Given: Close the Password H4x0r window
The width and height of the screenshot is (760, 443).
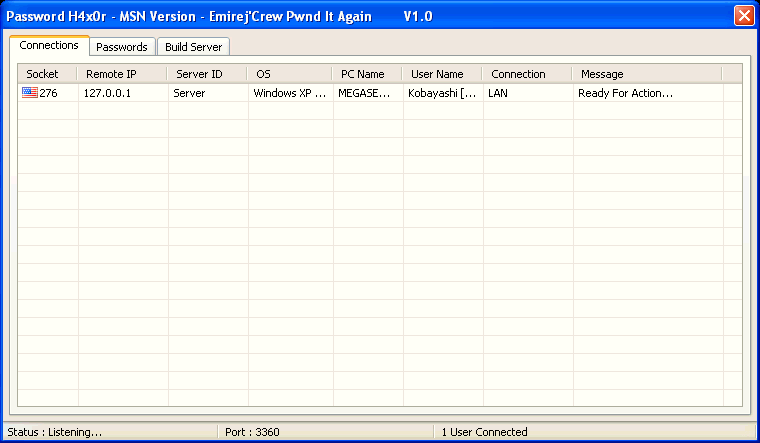Looking at the screenshot, I should [743, 16].
